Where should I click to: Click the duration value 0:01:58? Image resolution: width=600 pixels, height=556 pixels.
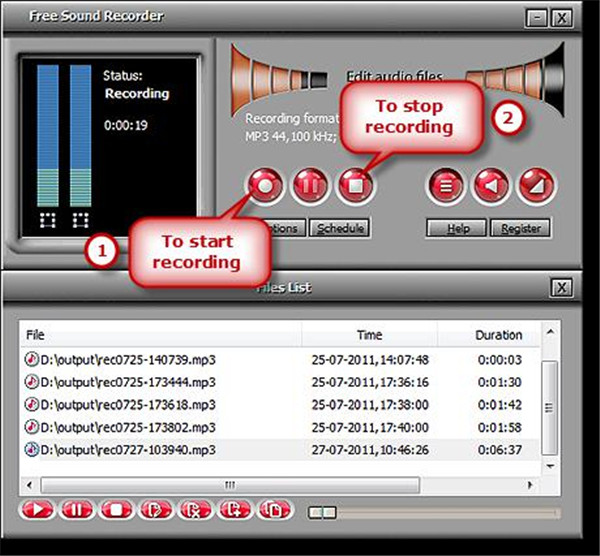[x=500, y=427]
